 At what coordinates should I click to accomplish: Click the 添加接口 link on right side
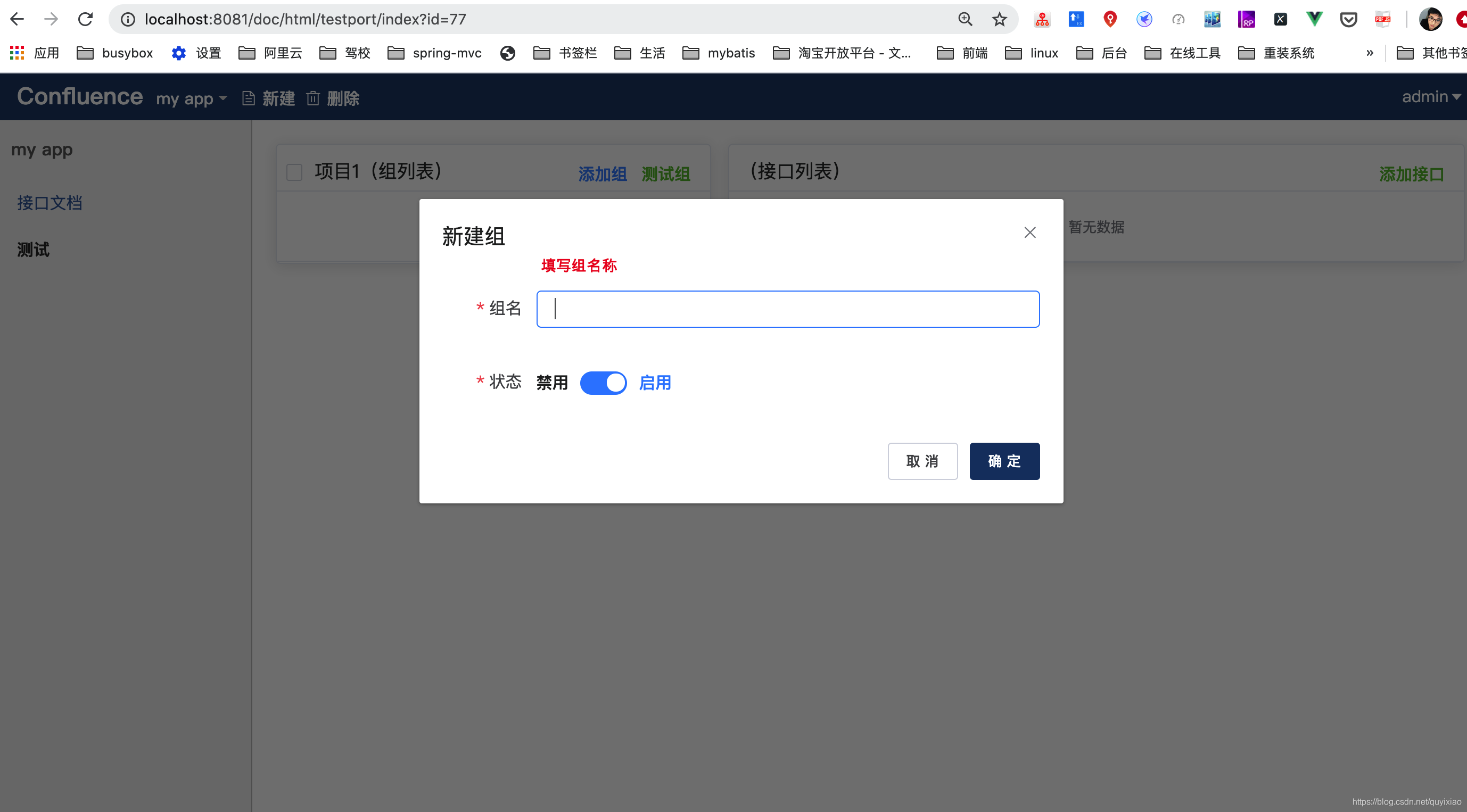1411,173
